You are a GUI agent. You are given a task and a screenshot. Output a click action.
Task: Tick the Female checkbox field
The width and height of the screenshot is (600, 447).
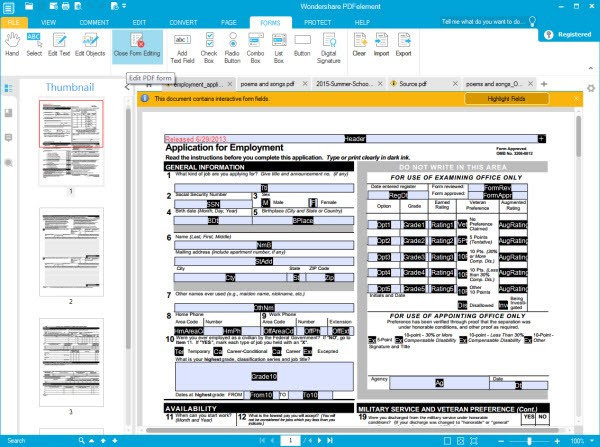pos(313,202)
